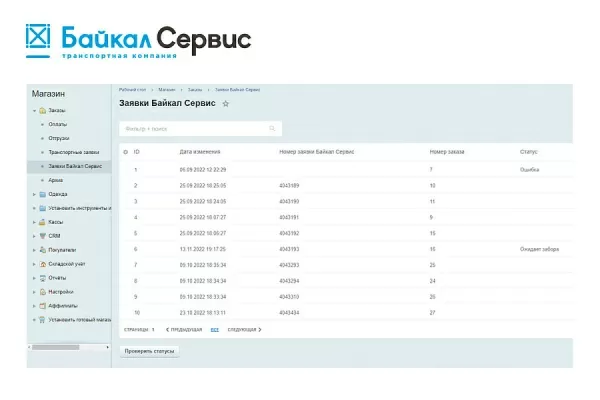
Task: Click the right arrow of sidebar horizontal scrollbar
Action: click(x=108, y=347)
